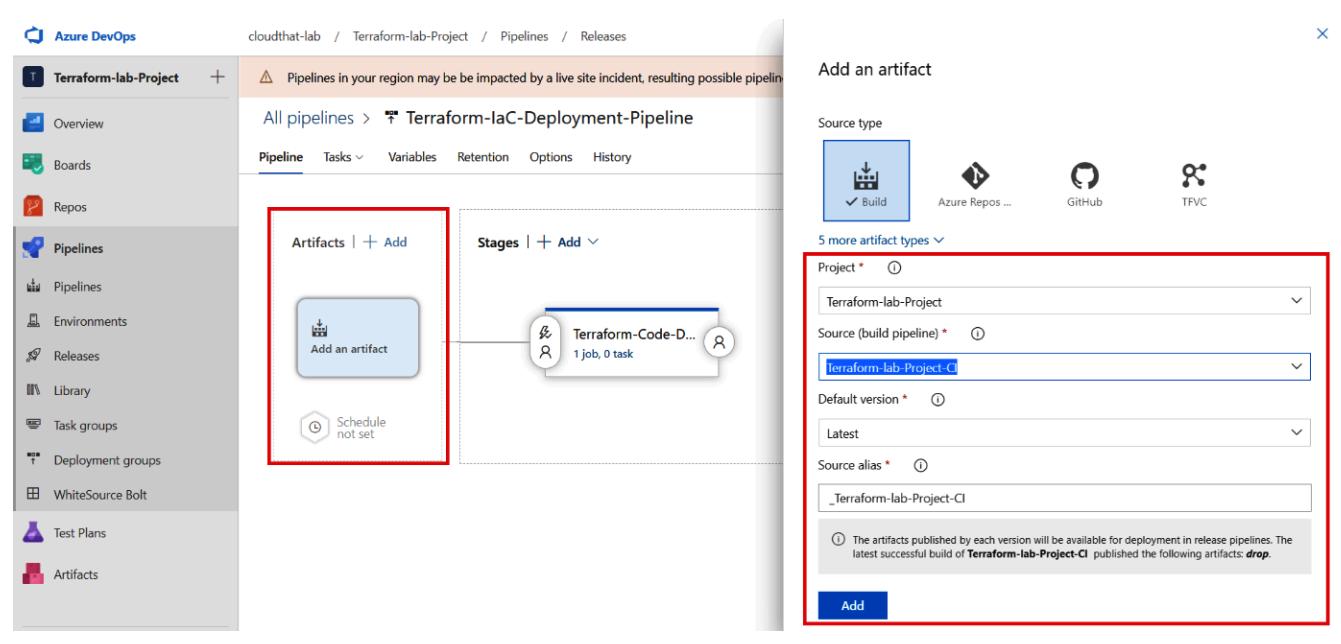The image size is (1341, 644).
Task: Switch to the History tab
Action: pyautogui.click(x=612, y=157)
